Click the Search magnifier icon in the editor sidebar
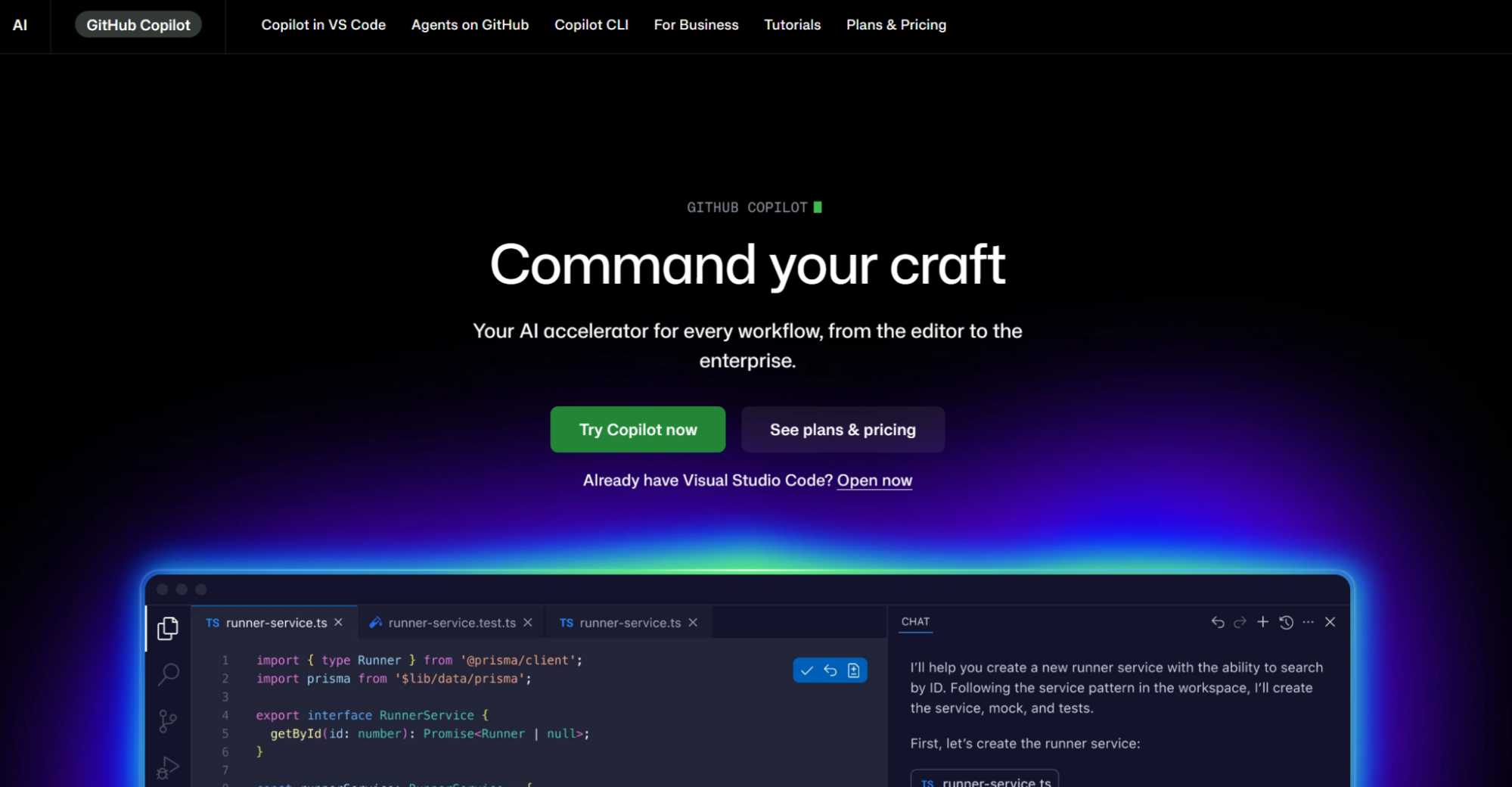The width and height of the screenshot is (1512, 787). 168,674
